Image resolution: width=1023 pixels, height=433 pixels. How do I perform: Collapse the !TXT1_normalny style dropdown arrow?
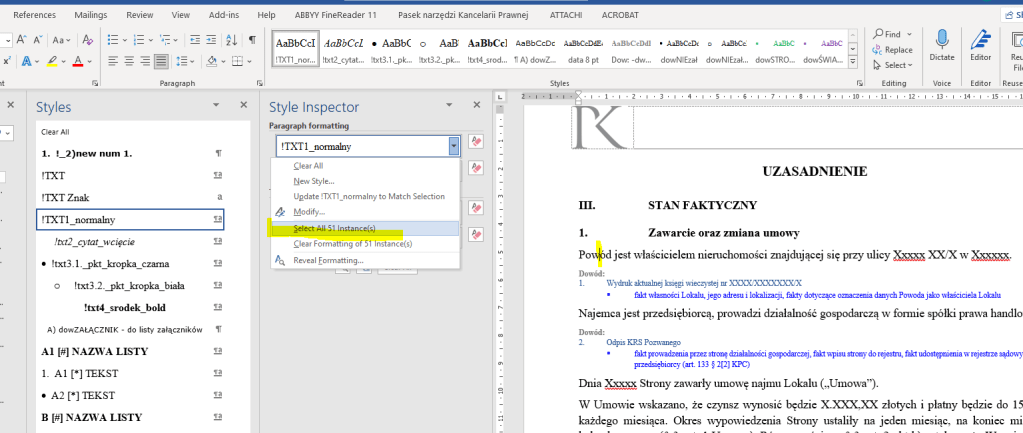point(453,146)
